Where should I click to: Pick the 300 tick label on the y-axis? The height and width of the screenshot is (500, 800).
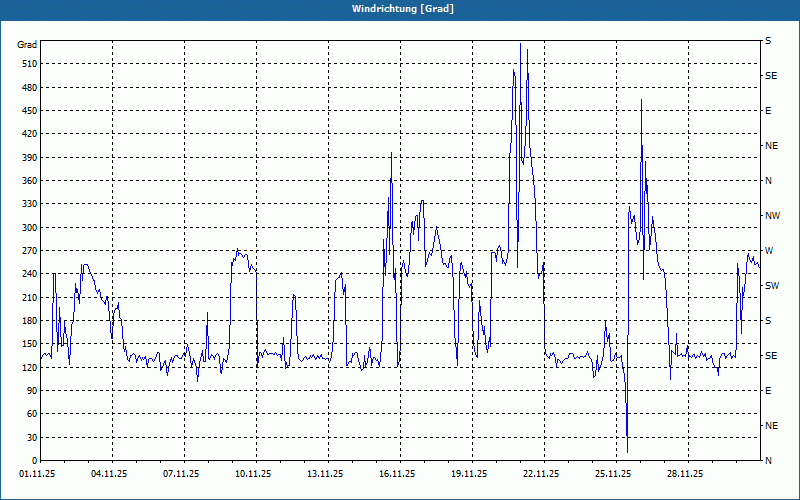tap(30, 228)
